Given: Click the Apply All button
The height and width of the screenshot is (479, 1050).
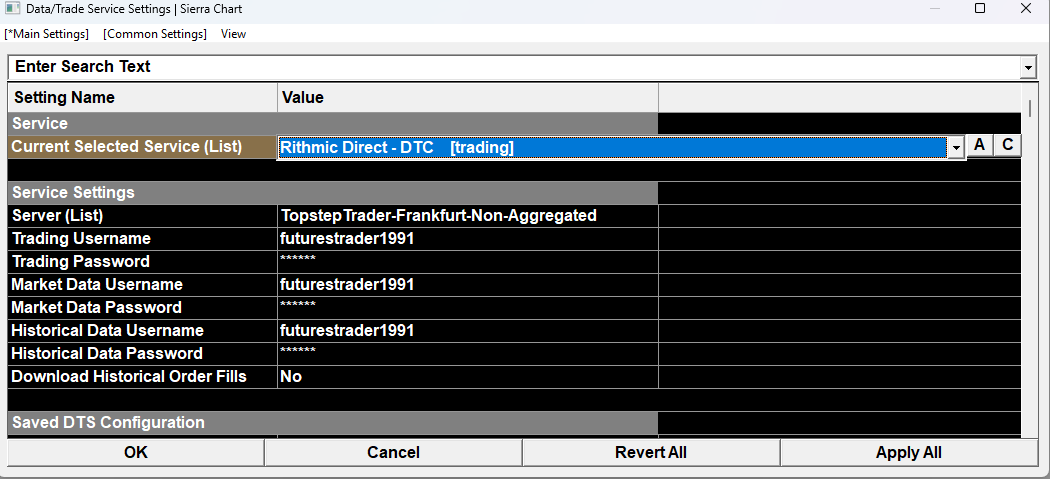Looking at the screenshot, I should click(x=909, y=453).
